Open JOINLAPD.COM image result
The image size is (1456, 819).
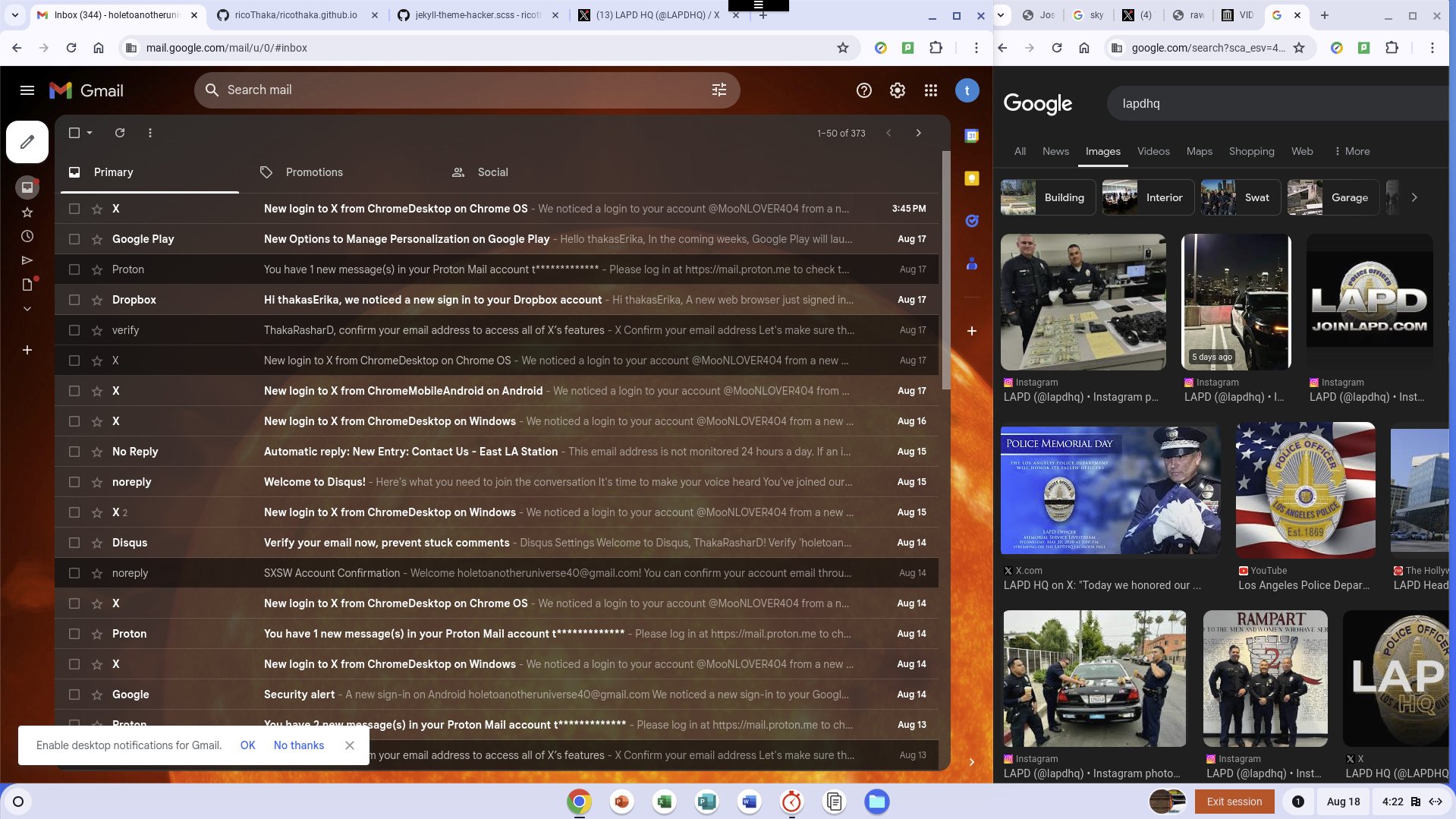pos(1370,301)
